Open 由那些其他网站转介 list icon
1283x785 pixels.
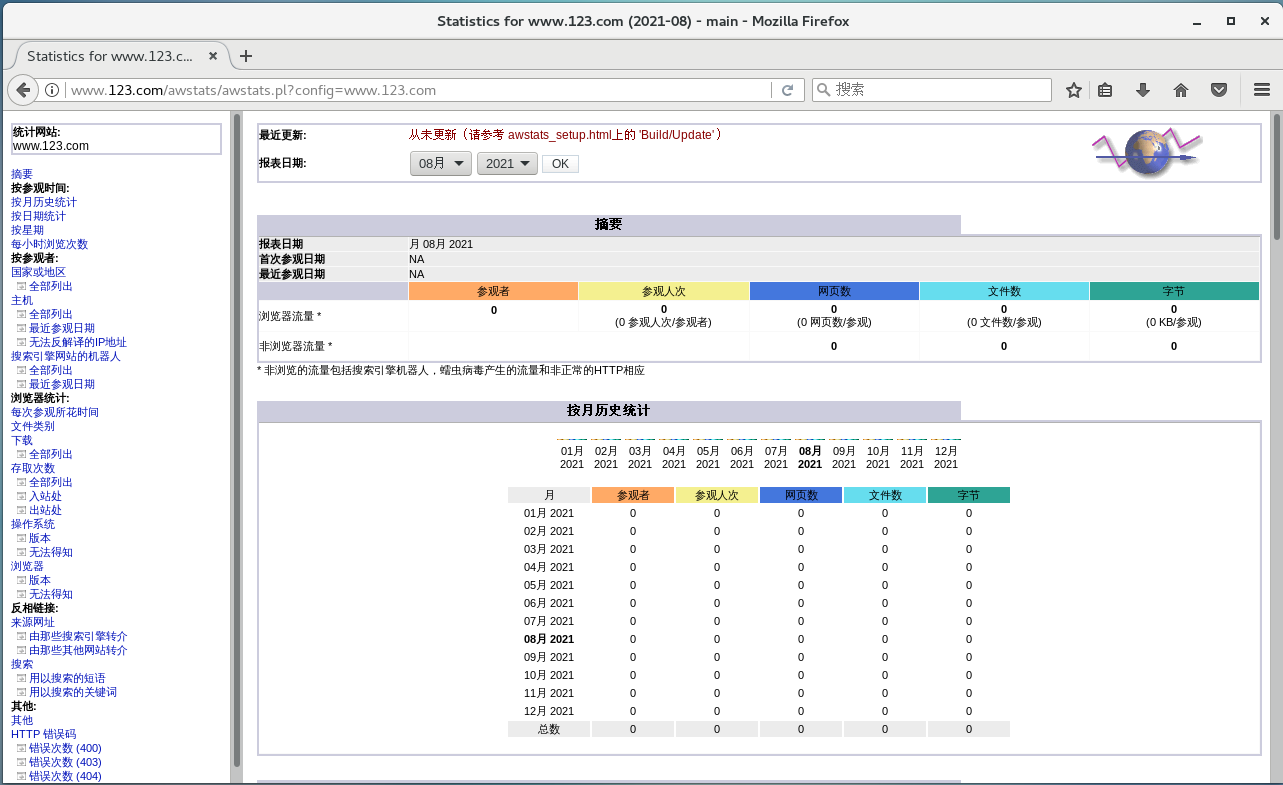[x=21, y=651]
